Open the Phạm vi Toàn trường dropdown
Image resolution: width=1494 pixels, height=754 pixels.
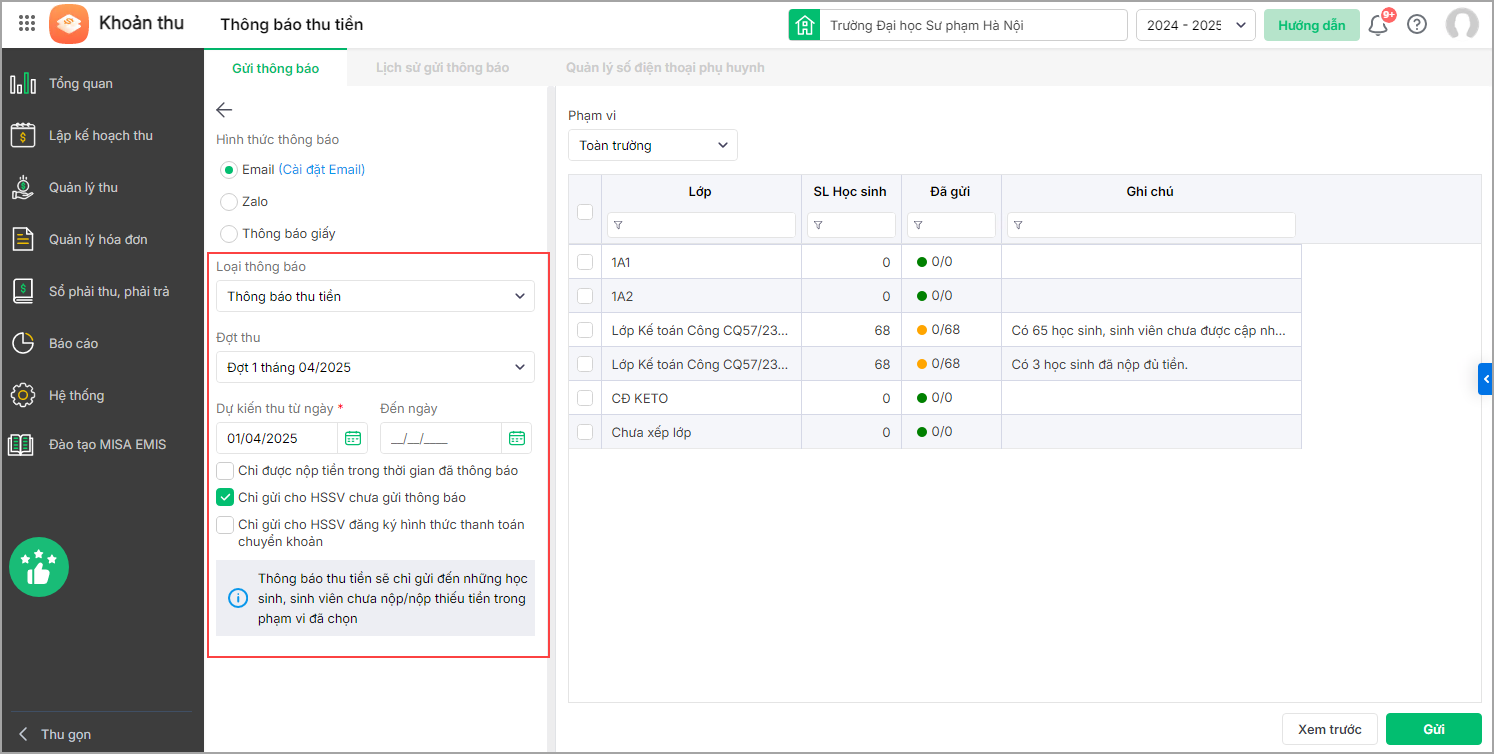652,145
